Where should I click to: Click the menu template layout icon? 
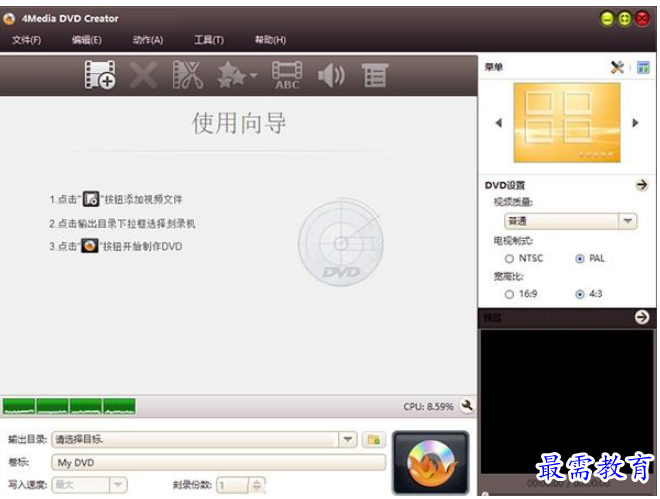[x=643, y=67]
